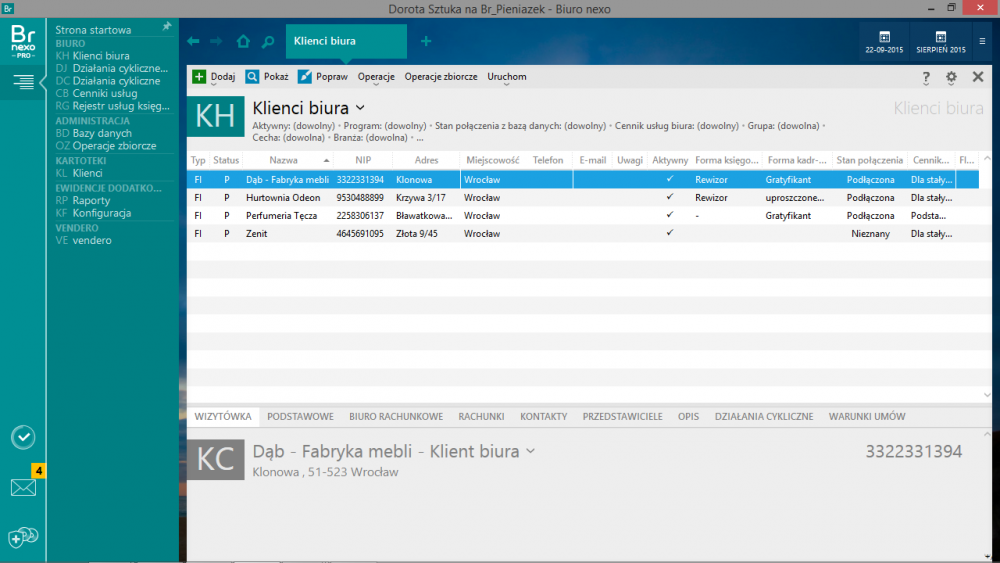The width and height of the screenshot is (1000, 563).
Task: Open the settings gear icon
Action: 951,77
